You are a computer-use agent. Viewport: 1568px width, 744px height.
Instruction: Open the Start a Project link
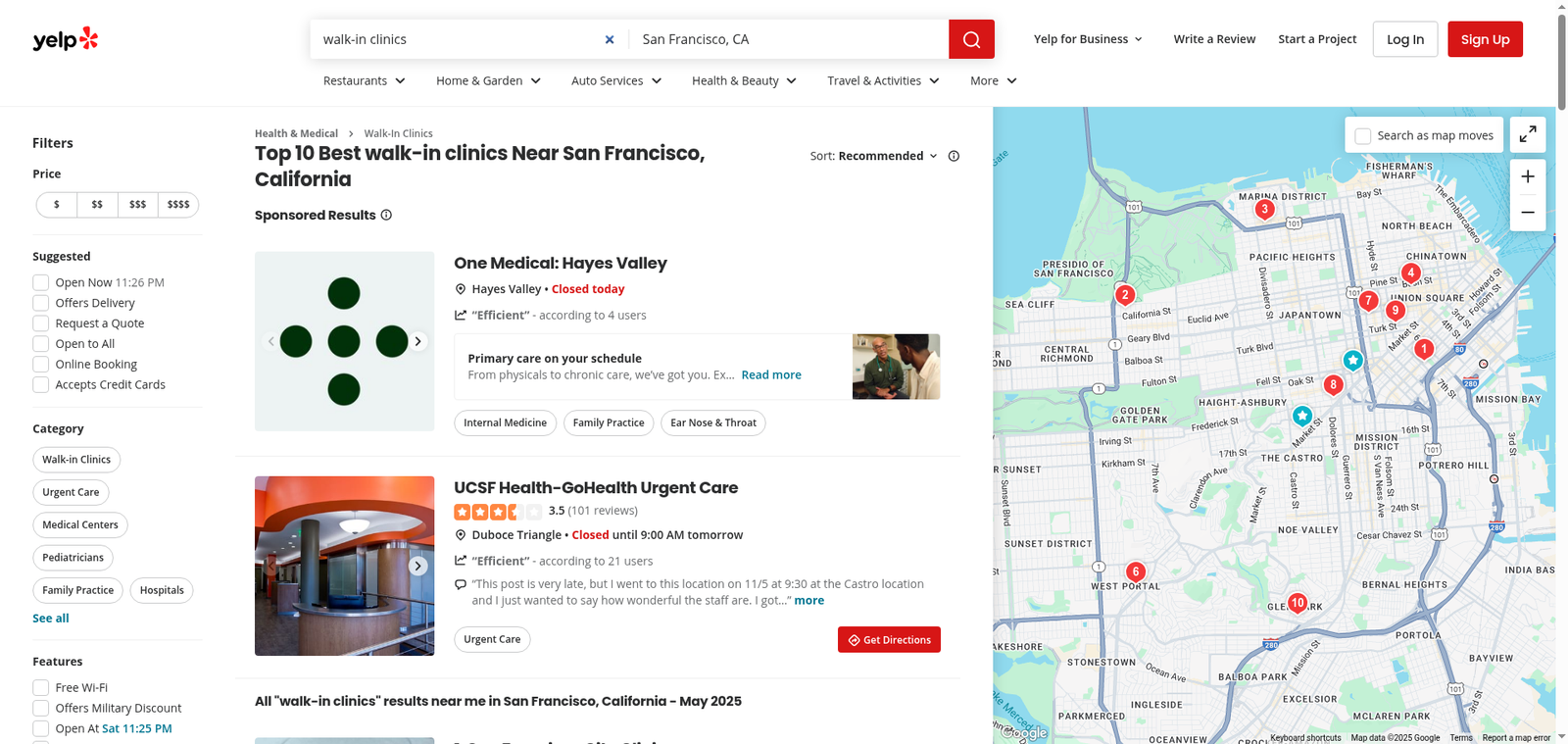tap(1317, 39)
